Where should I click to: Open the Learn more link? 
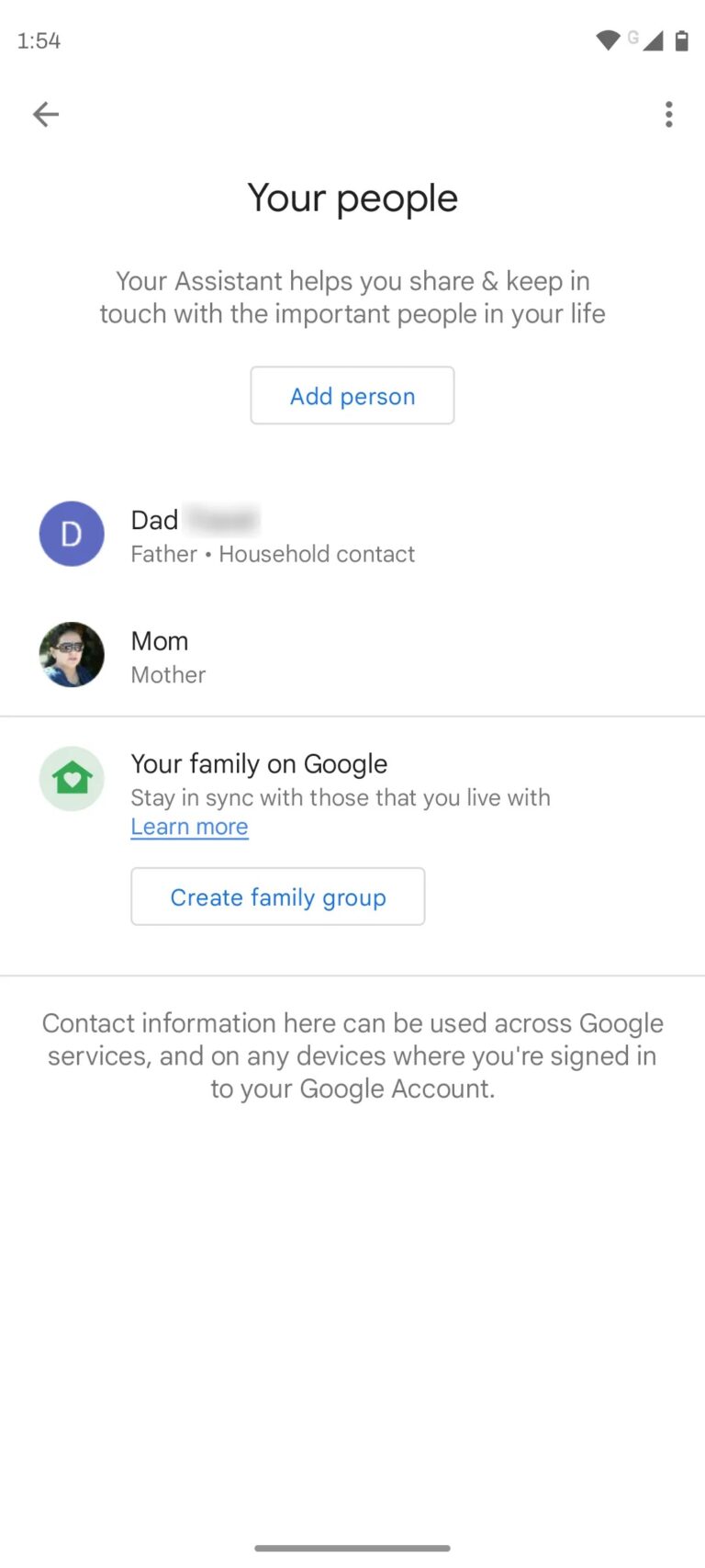click(x=189, y=827)
